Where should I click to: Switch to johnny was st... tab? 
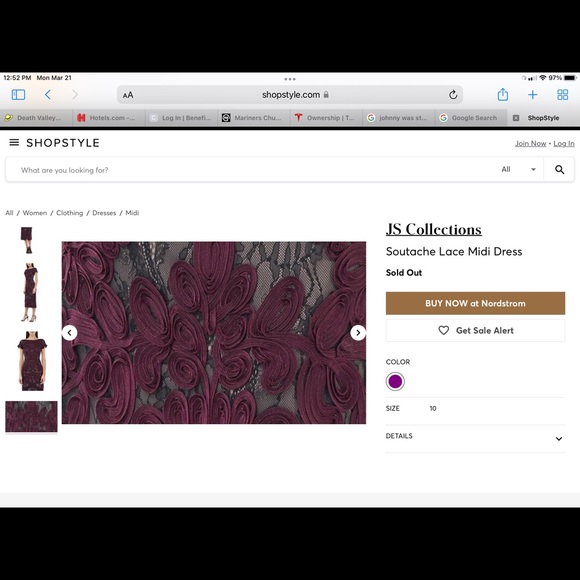(399, 118)
